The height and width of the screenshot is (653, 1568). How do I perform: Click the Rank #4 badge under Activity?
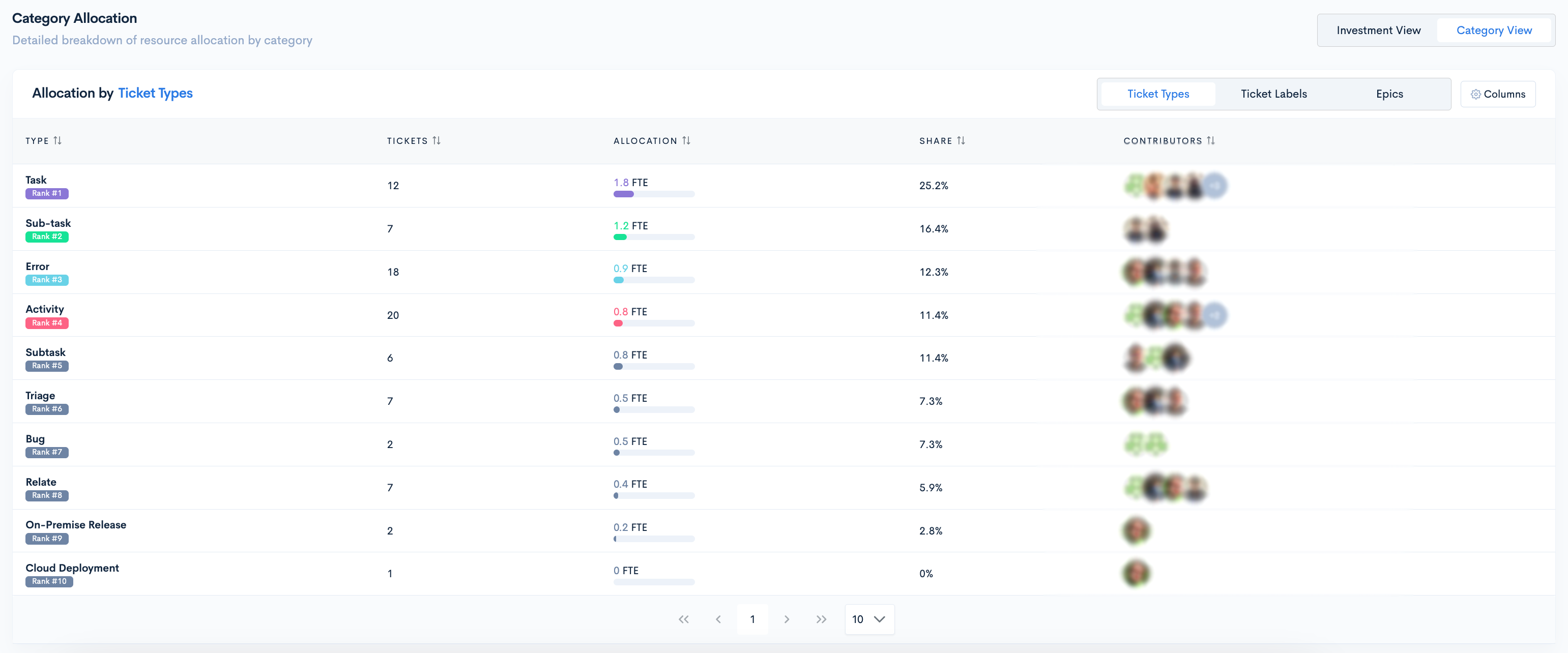47,323
